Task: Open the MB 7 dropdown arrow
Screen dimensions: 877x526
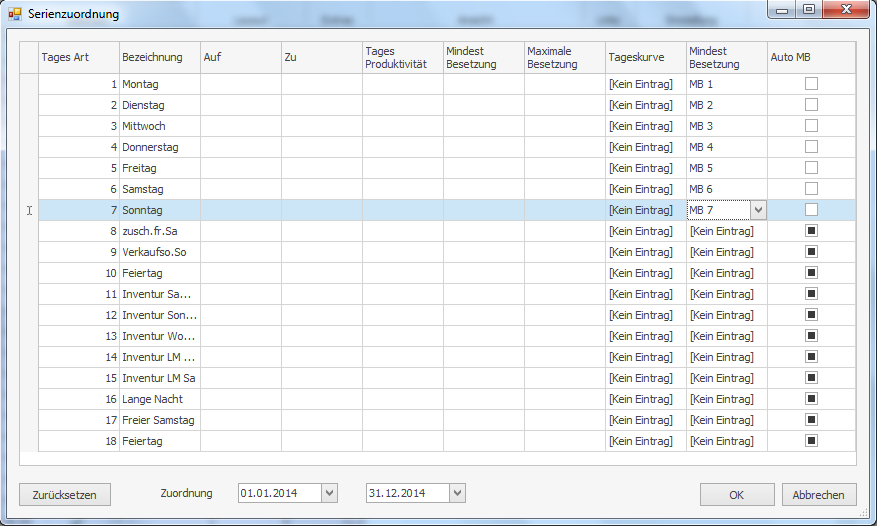Action: (757, 210)
